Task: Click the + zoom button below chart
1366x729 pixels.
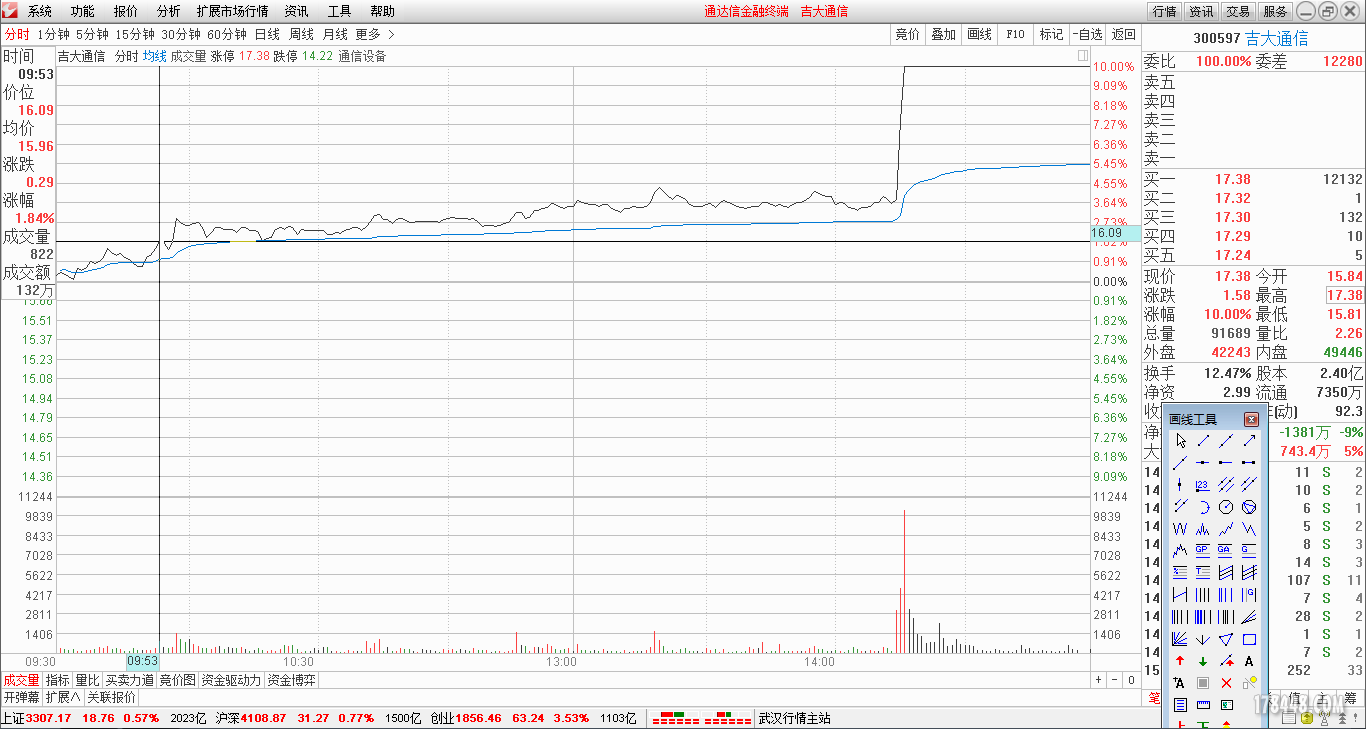Action: point(1098,680)
